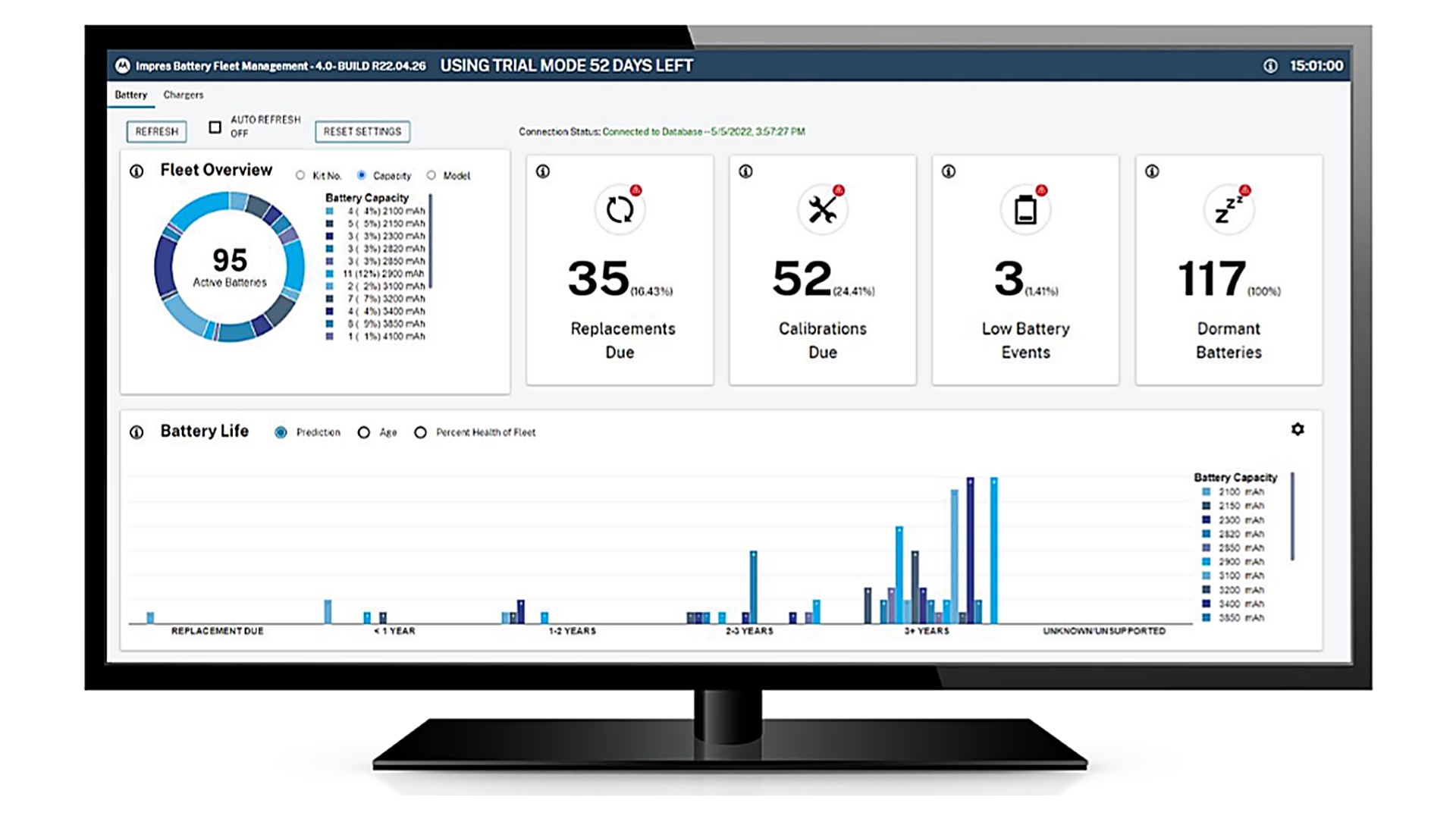Select the Battery tab

pos(130,95)
